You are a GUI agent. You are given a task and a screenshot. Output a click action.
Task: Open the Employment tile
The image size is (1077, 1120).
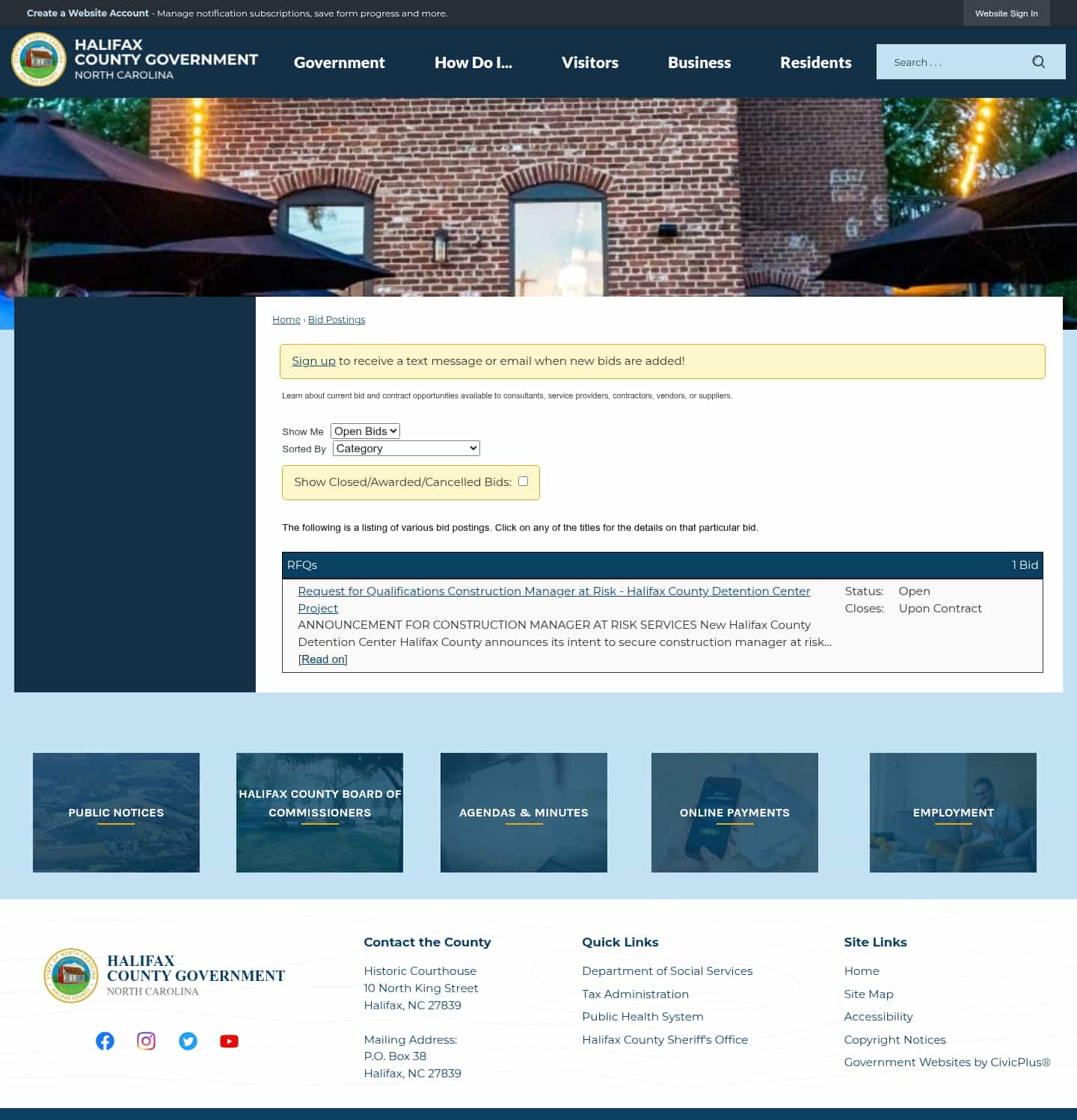click(x=953, y=812)
